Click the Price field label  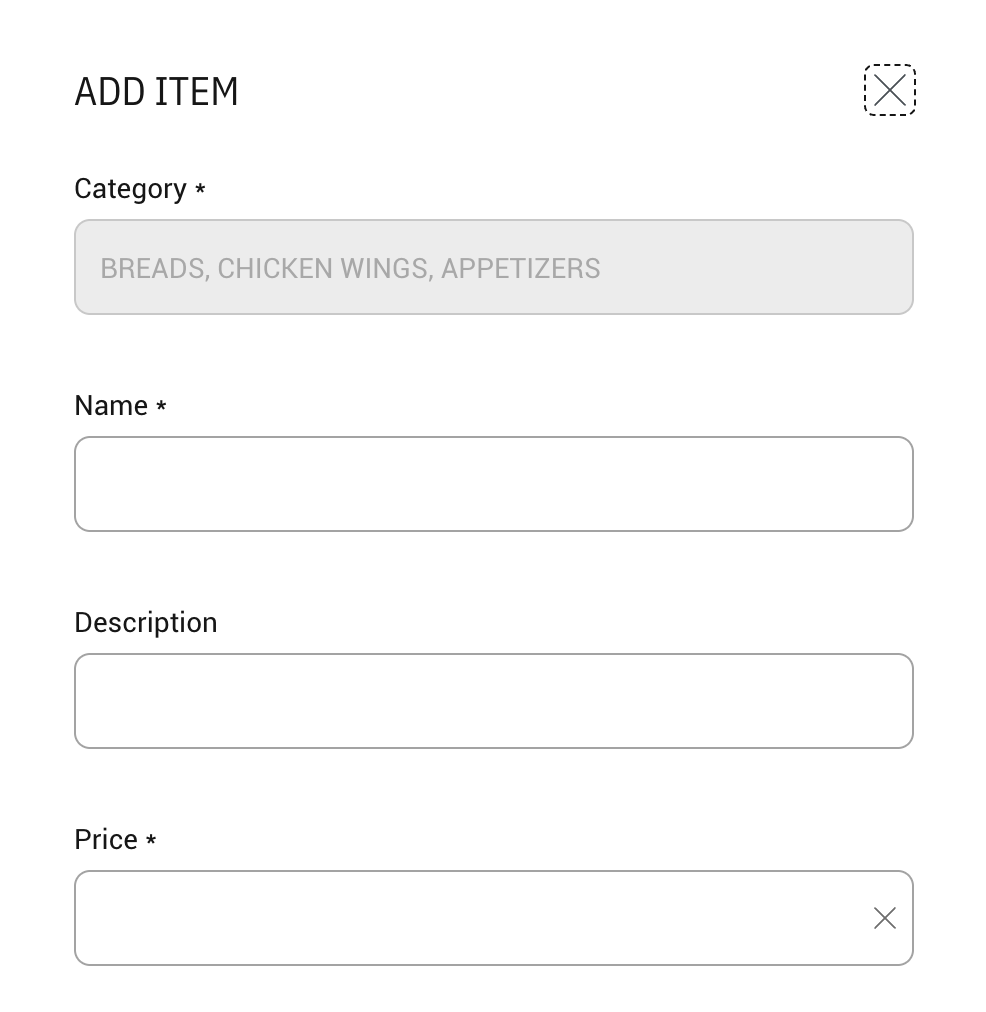point(106,840)
